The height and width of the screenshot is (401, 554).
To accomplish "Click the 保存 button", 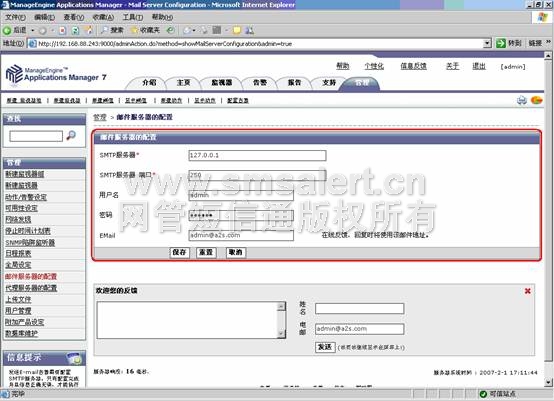I will pos(179,252).
